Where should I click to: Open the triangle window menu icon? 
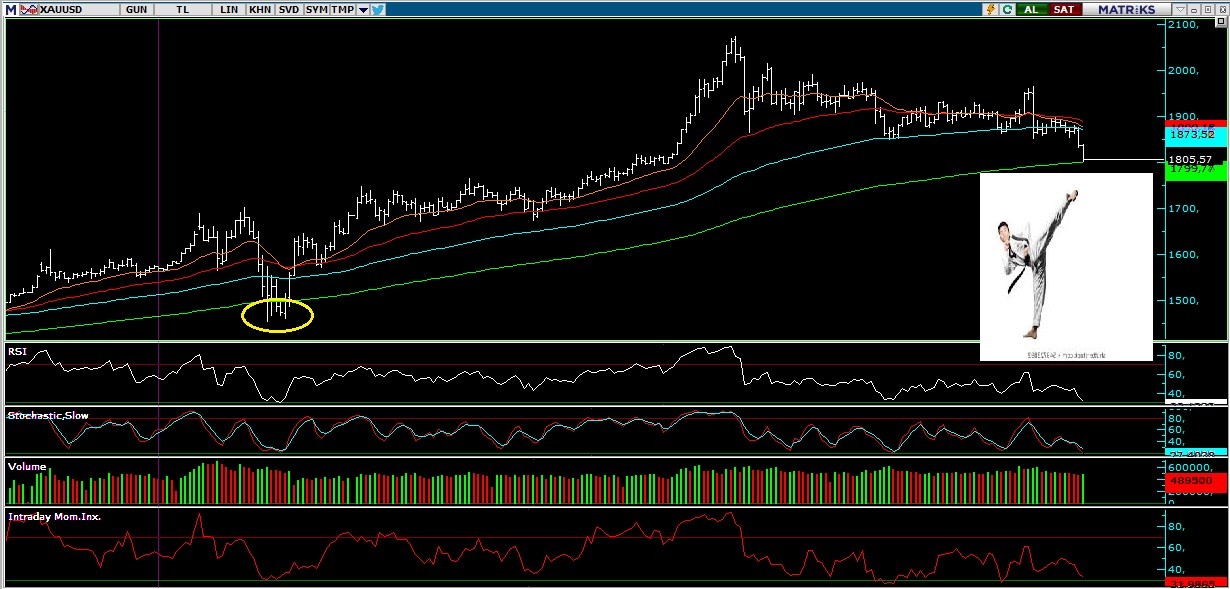(x=1180, y=10)
